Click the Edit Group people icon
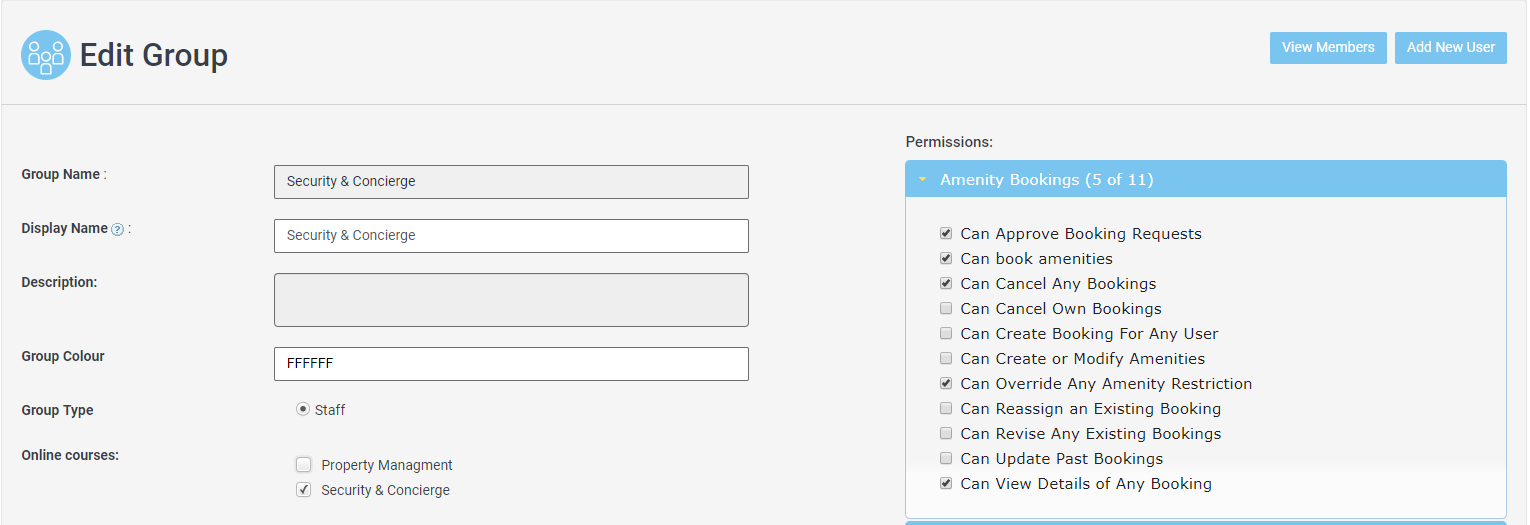1530x525 pixels. click(x=46, y=55)
